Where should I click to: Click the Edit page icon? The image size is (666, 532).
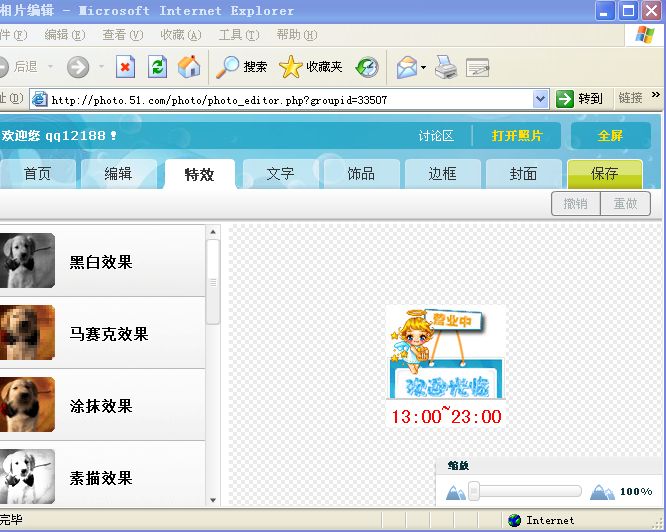(x=477, y=68)
